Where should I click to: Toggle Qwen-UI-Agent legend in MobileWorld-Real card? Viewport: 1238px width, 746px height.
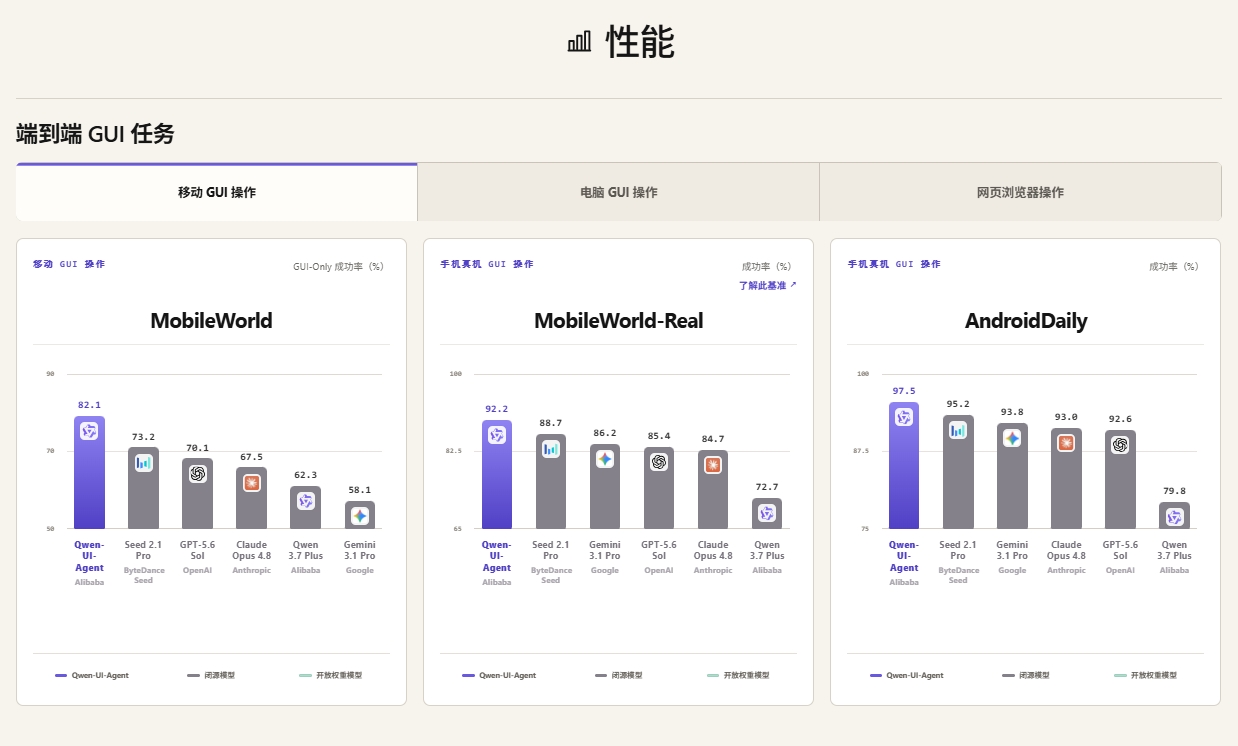pos(499,675)
